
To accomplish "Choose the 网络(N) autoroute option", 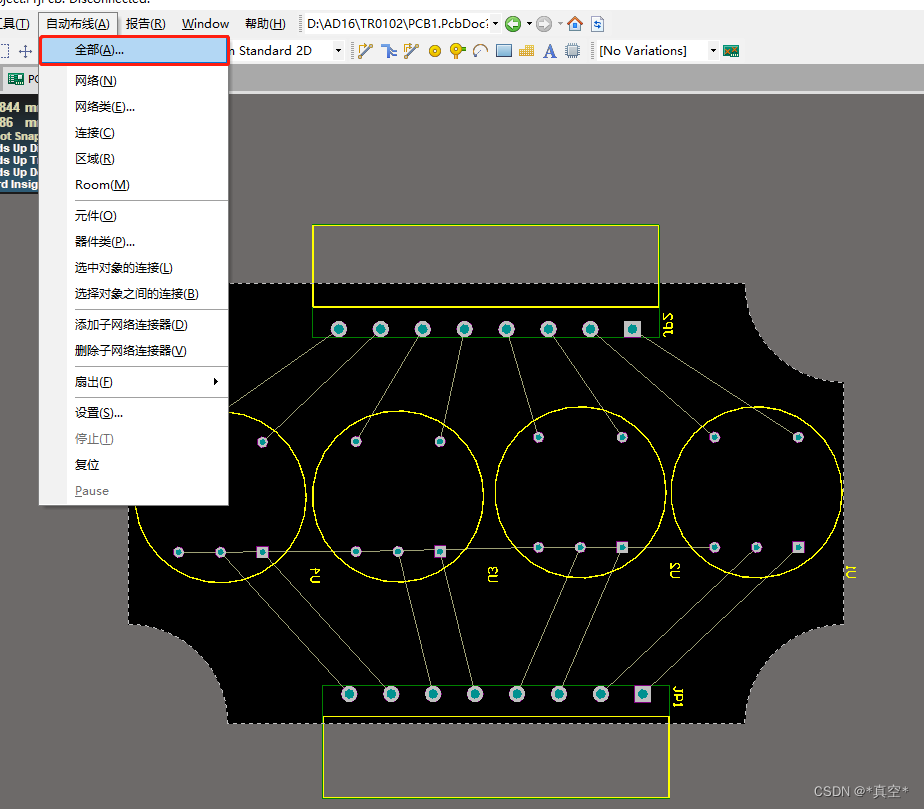I will (134, 81).
